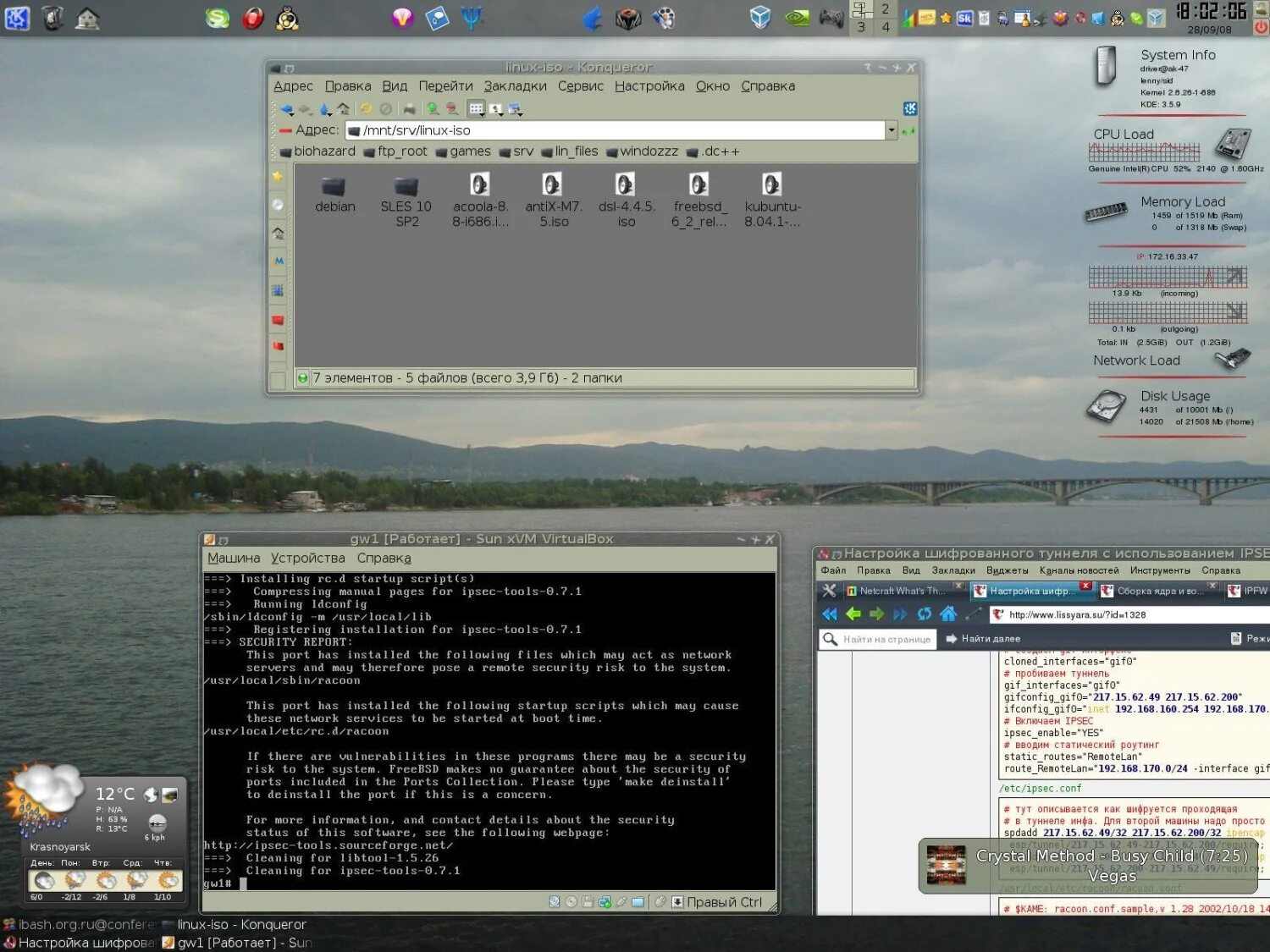
Task: Open VirtualBox Устройства menu
Action: click(307, 559)
